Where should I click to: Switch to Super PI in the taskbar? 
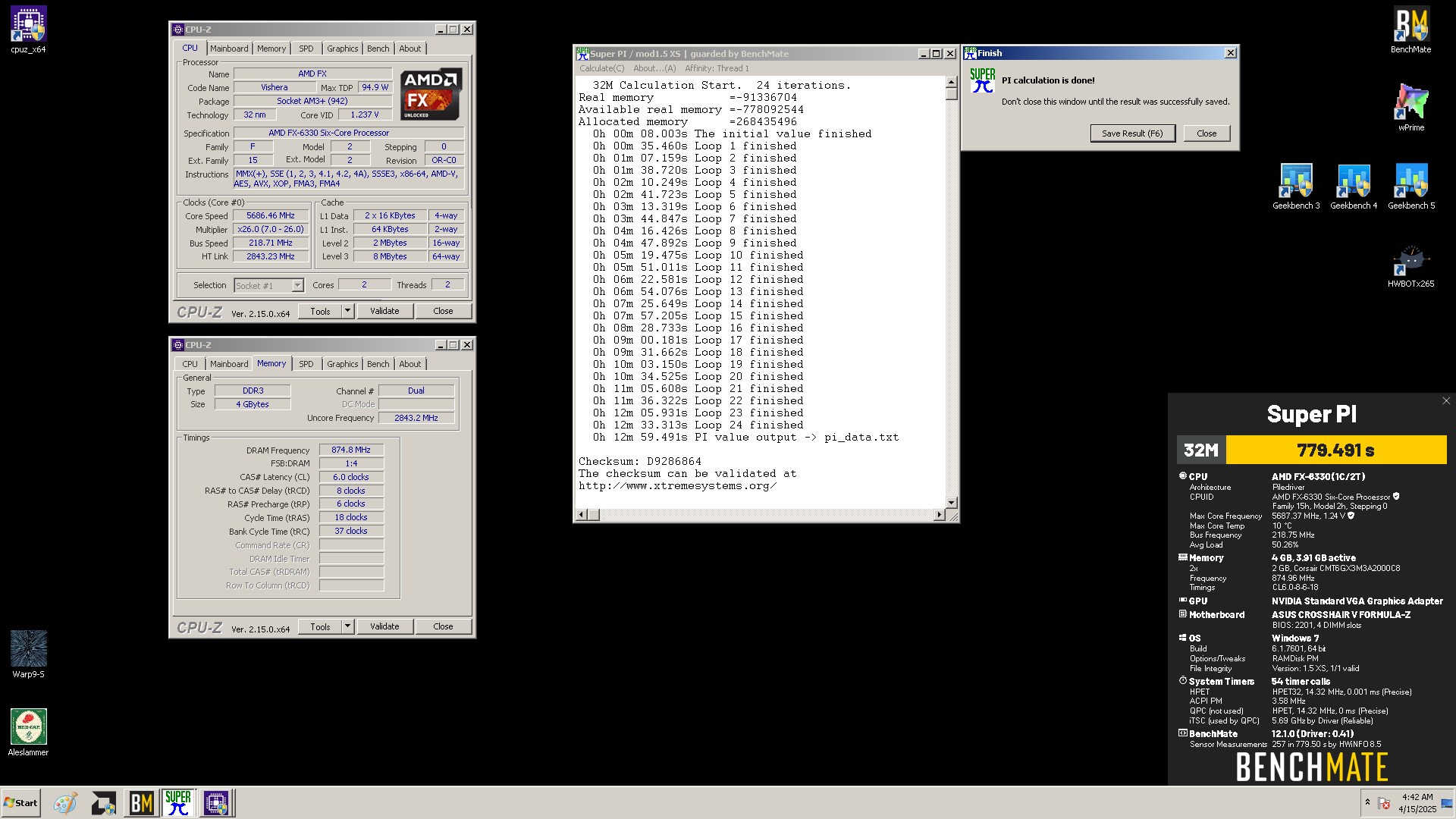(178, 803)
